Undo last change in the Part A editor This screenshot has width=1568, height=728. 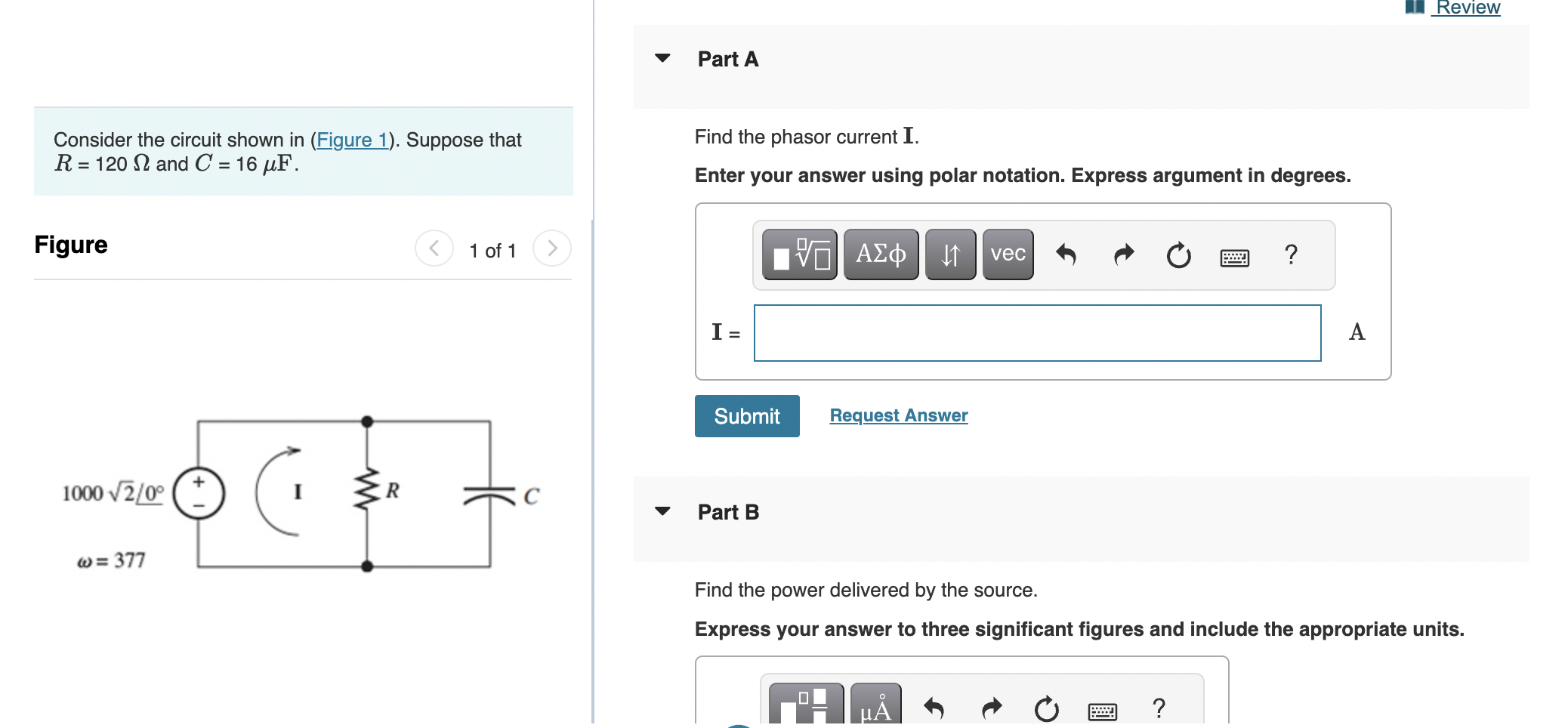pos(1067,255)
